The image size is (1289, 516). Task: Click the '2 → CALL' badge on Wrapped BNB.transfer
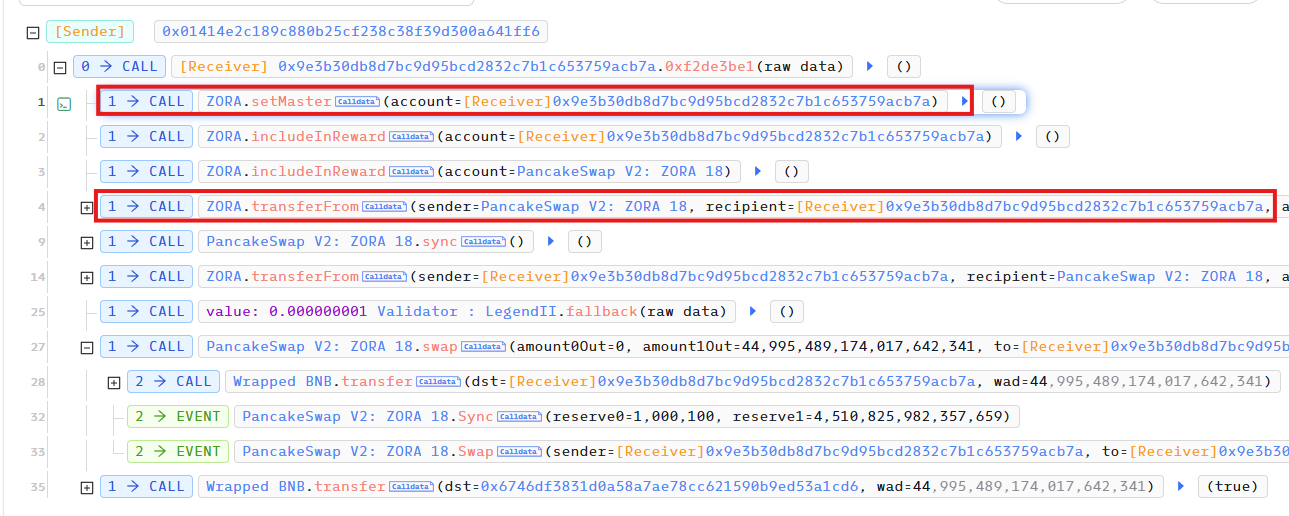click(x=173, y=381)
